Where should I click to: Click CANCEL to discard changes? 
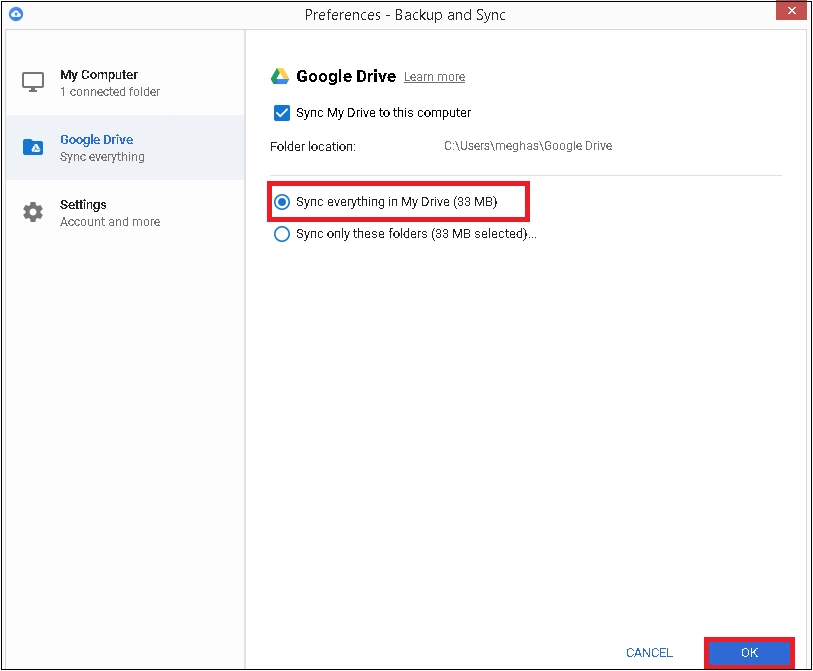tap(649, 652)
